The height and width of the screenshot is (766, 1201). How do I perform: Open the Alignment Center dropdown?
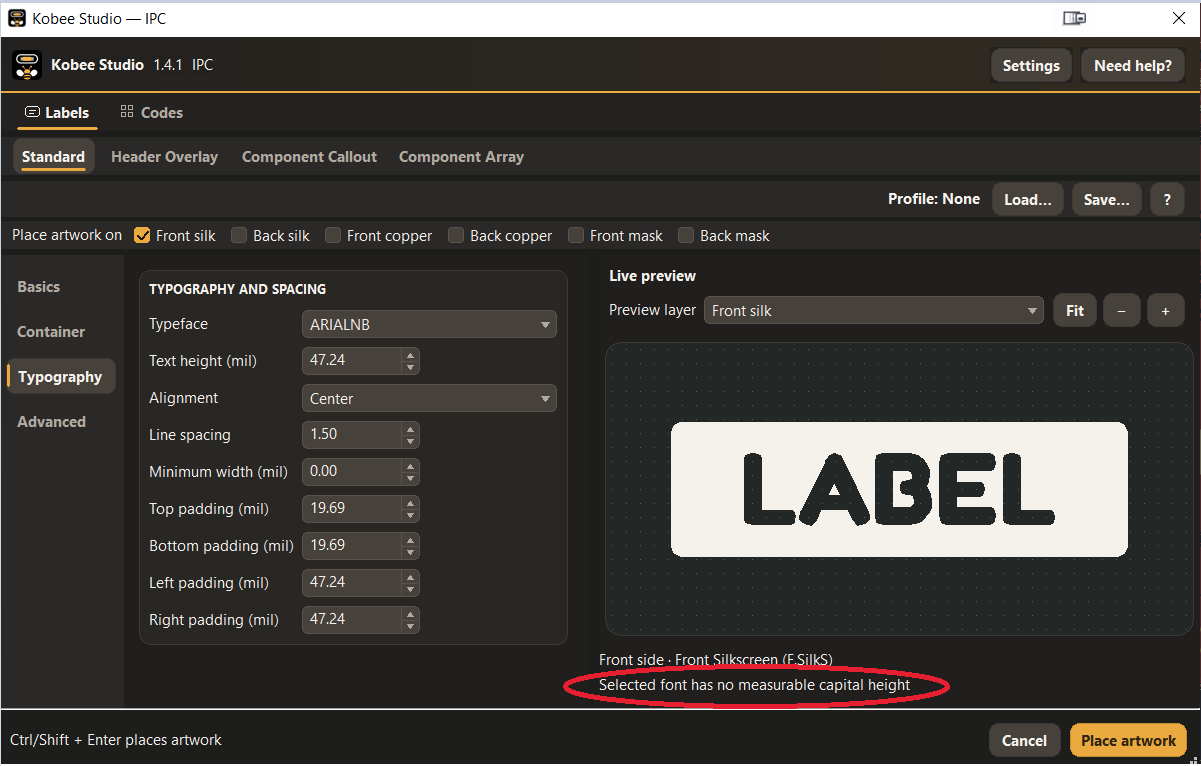tap(429, 398)
